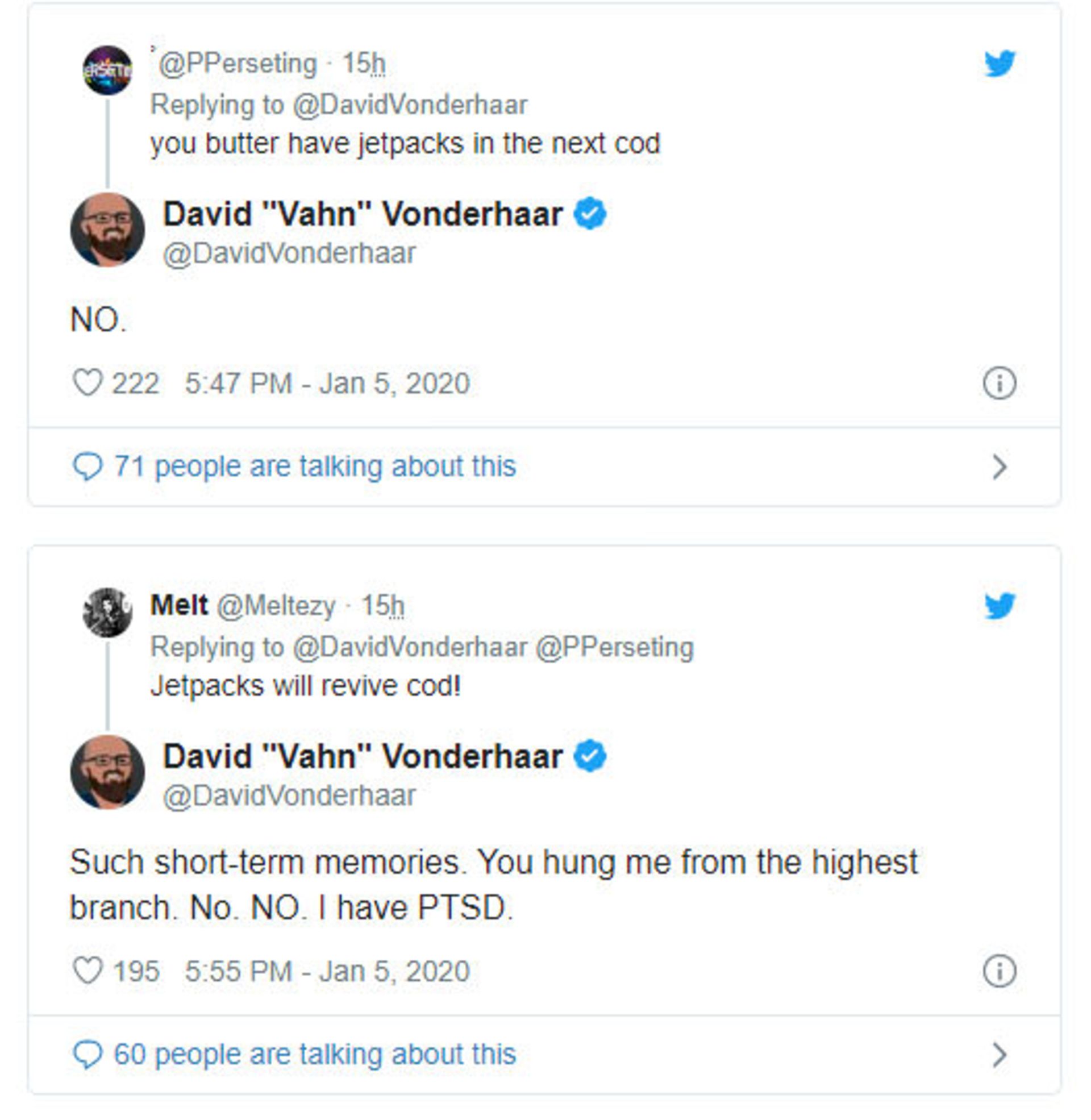Click the speech bubble icon beside 71 people
The image size is (1091, 1120).
(x=88, y=467)
